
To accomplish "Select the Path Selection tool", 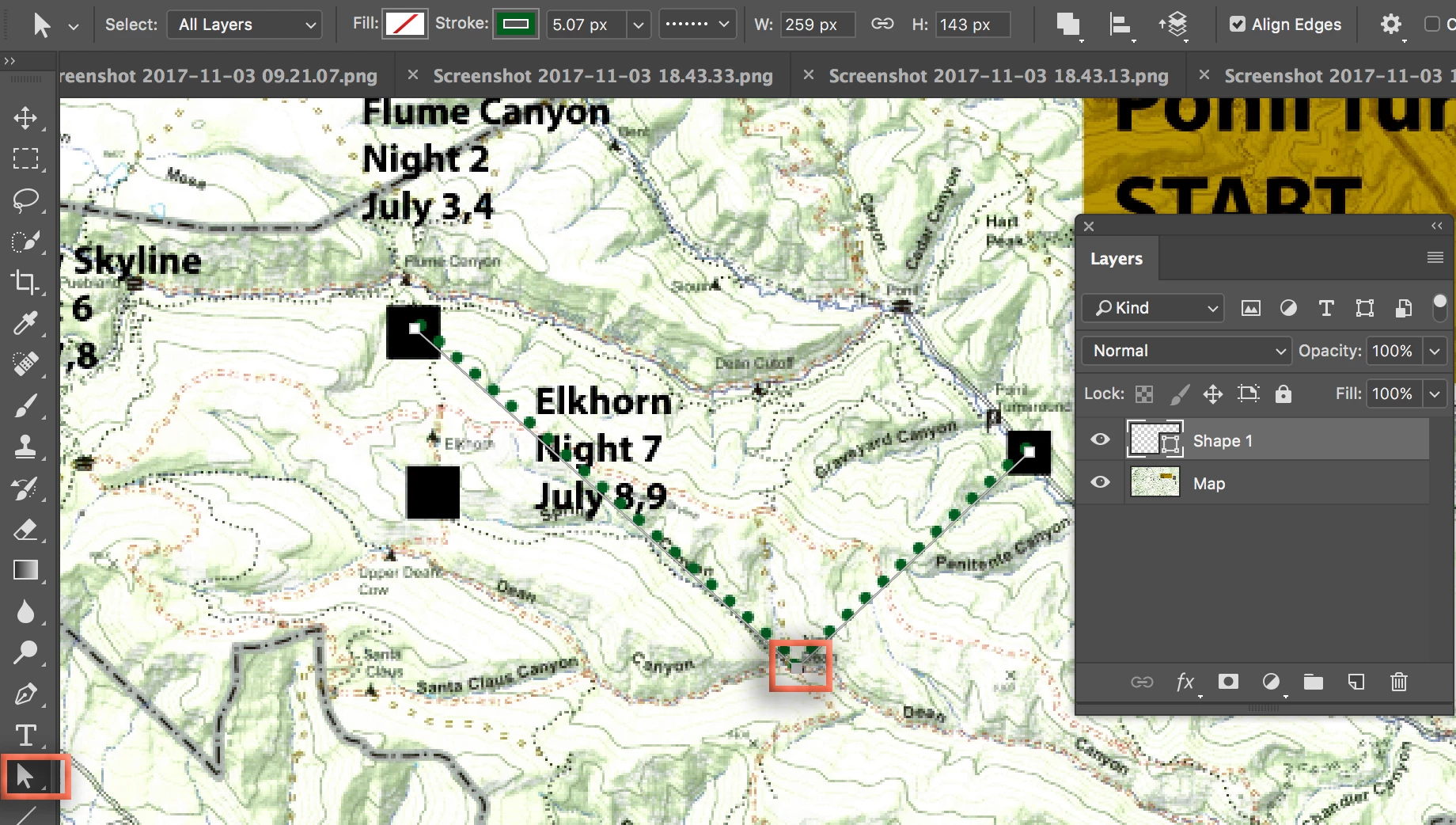I will tap(25, 777).
